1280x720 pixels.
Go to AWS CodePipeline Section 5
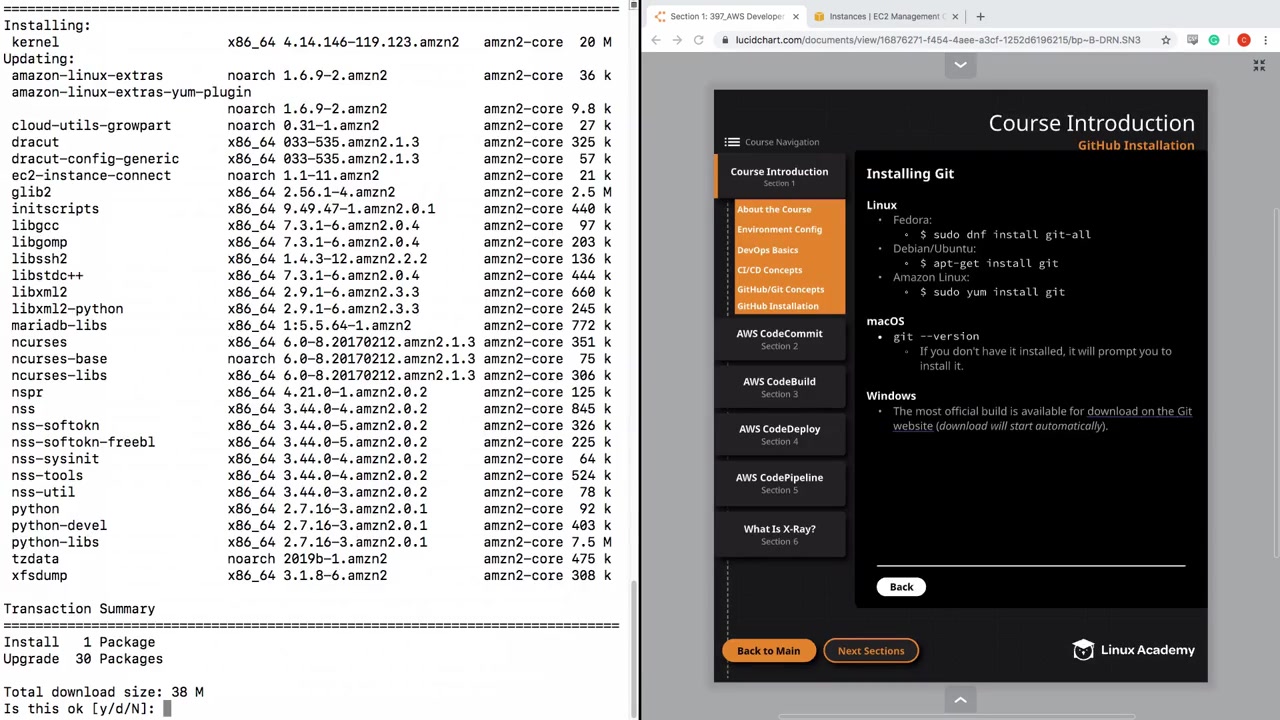tap(779, 483)
